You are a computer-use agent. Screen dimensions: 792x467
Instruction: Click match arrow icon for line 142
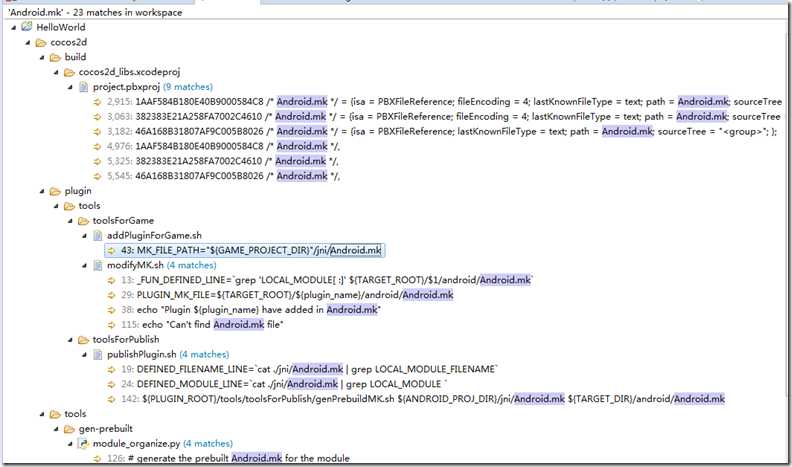tap(112, 399)
